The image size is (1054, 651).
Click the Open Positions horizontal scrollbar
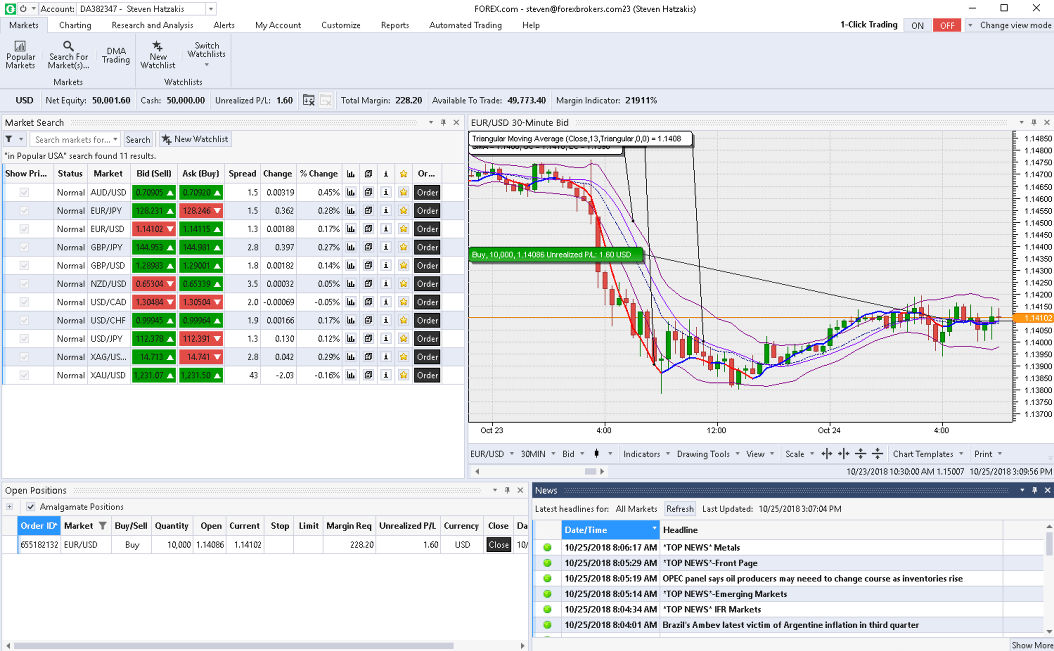(x=233, y=646)
